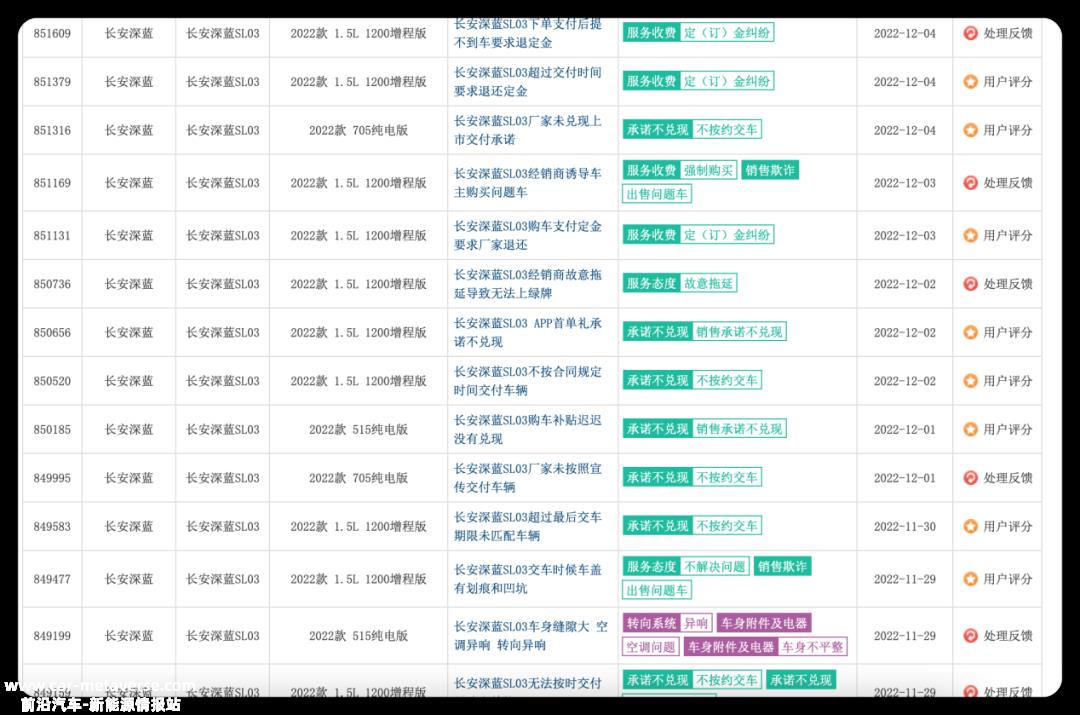Click the 车身附件及电器 车身不平整 tag

click(x=765, y=647)
